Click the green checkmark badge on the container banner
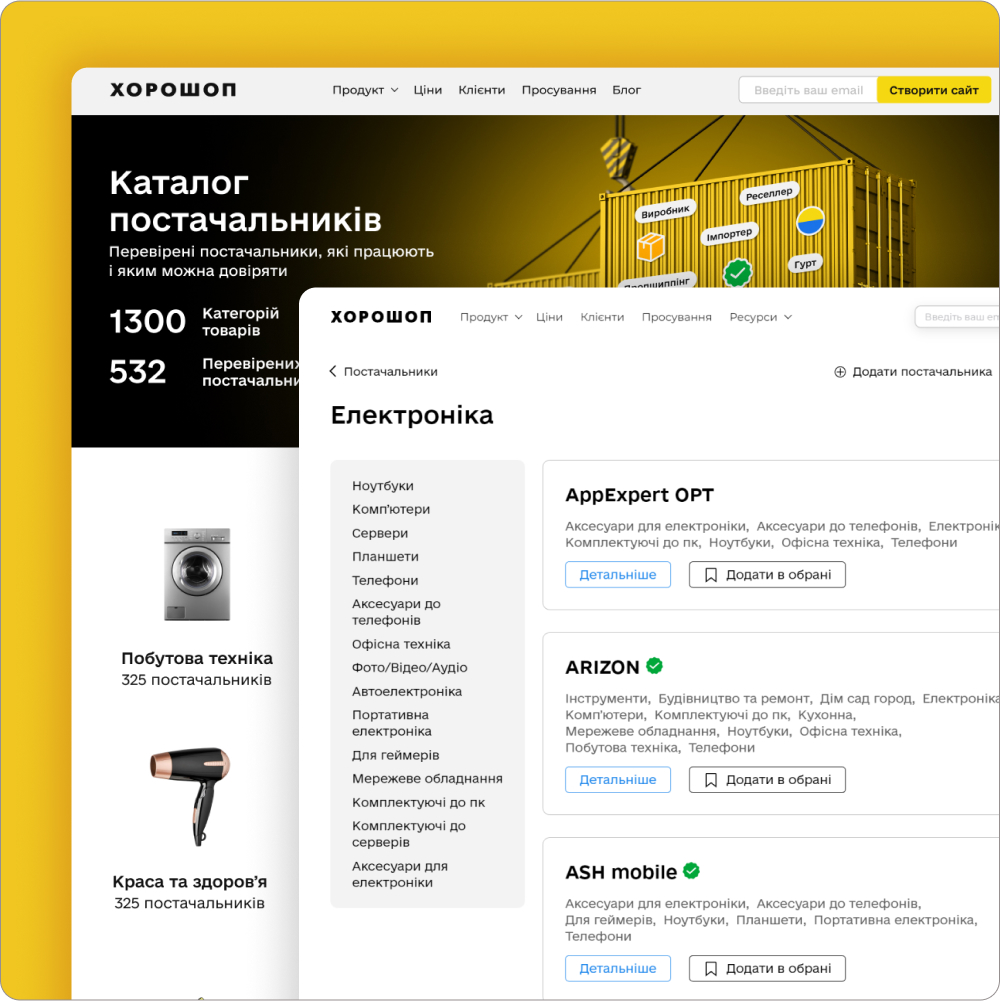The height and width of the screenshot is (1001, 1000). click(x=738, y=273)
